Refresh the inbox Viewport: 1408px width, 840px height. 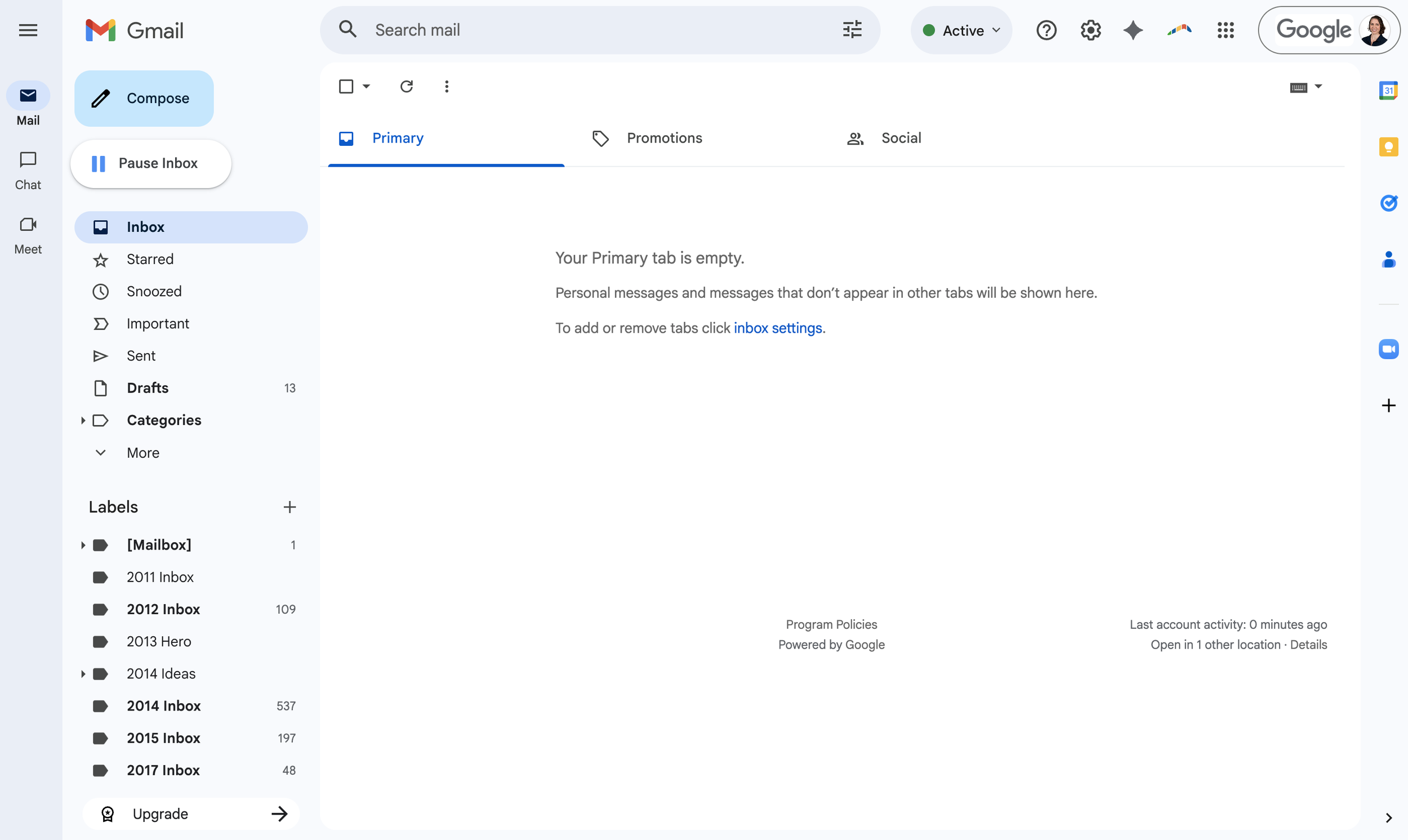(x=407, y=86)
